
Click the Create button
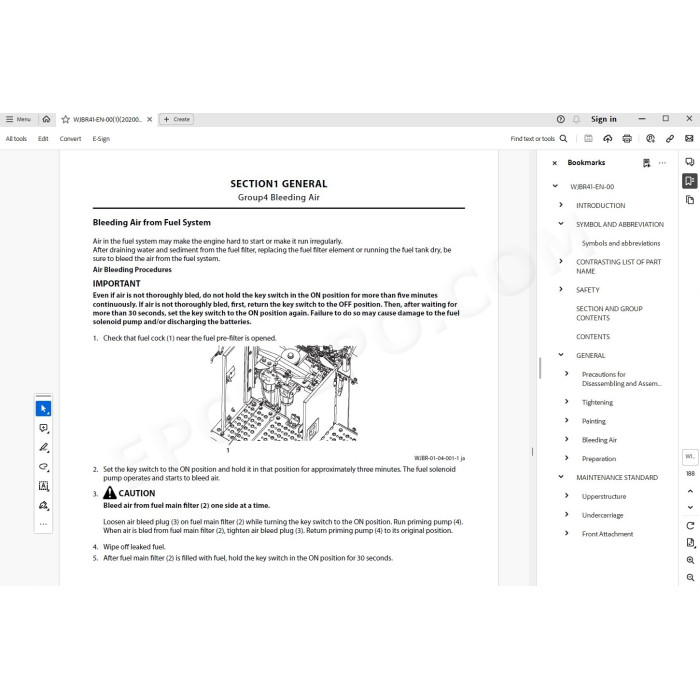(x=177, y=119)
